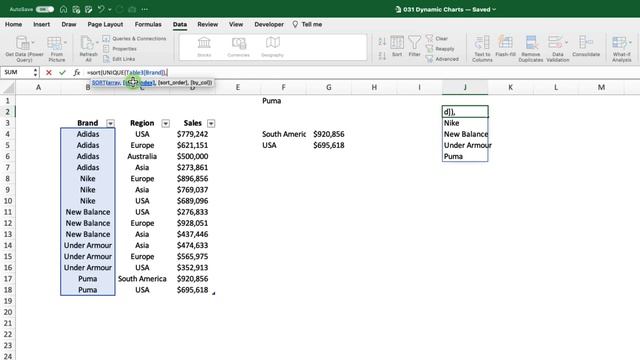The height and width of the screenshot is (360, 640).
Task: Open more quick access options ellipsis
Action: 145,9
